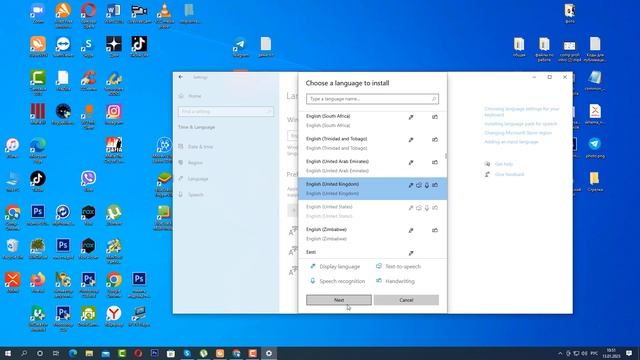Open the keyboard language settings help link

click(522, 112)
